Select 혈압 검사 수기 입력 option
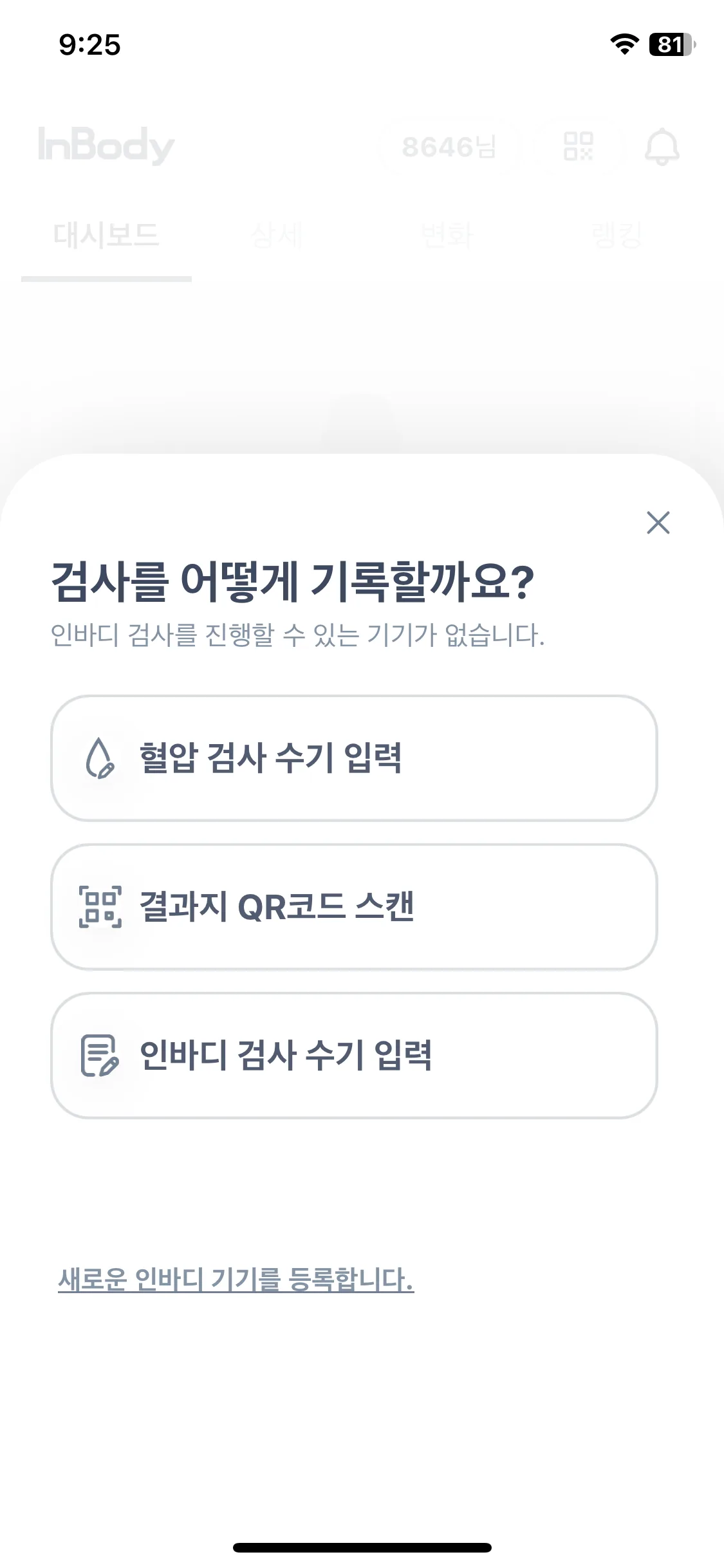724x1568 pixels. 354,758
